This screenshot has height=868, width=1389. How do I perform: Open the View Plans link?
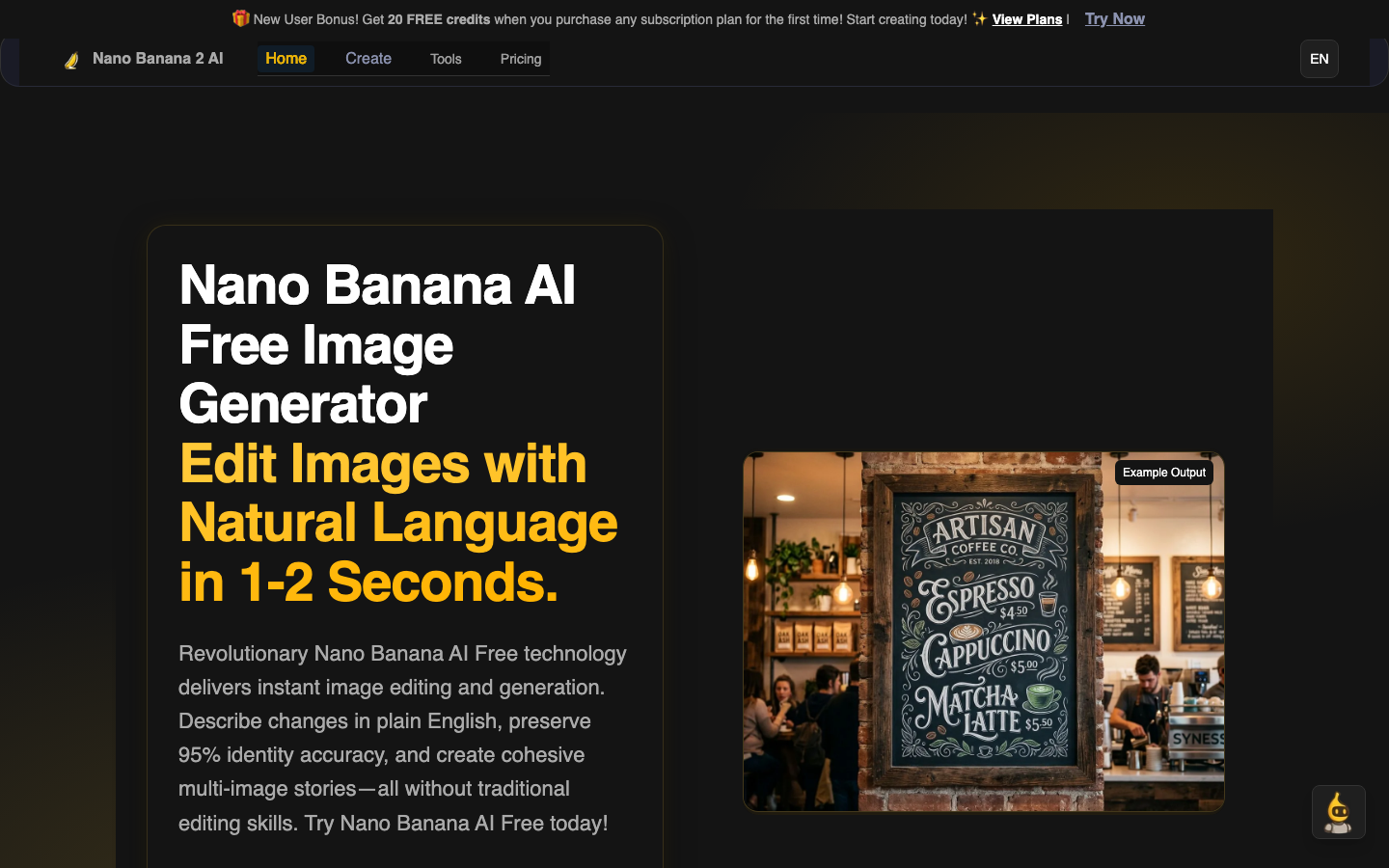[1026, 19]
